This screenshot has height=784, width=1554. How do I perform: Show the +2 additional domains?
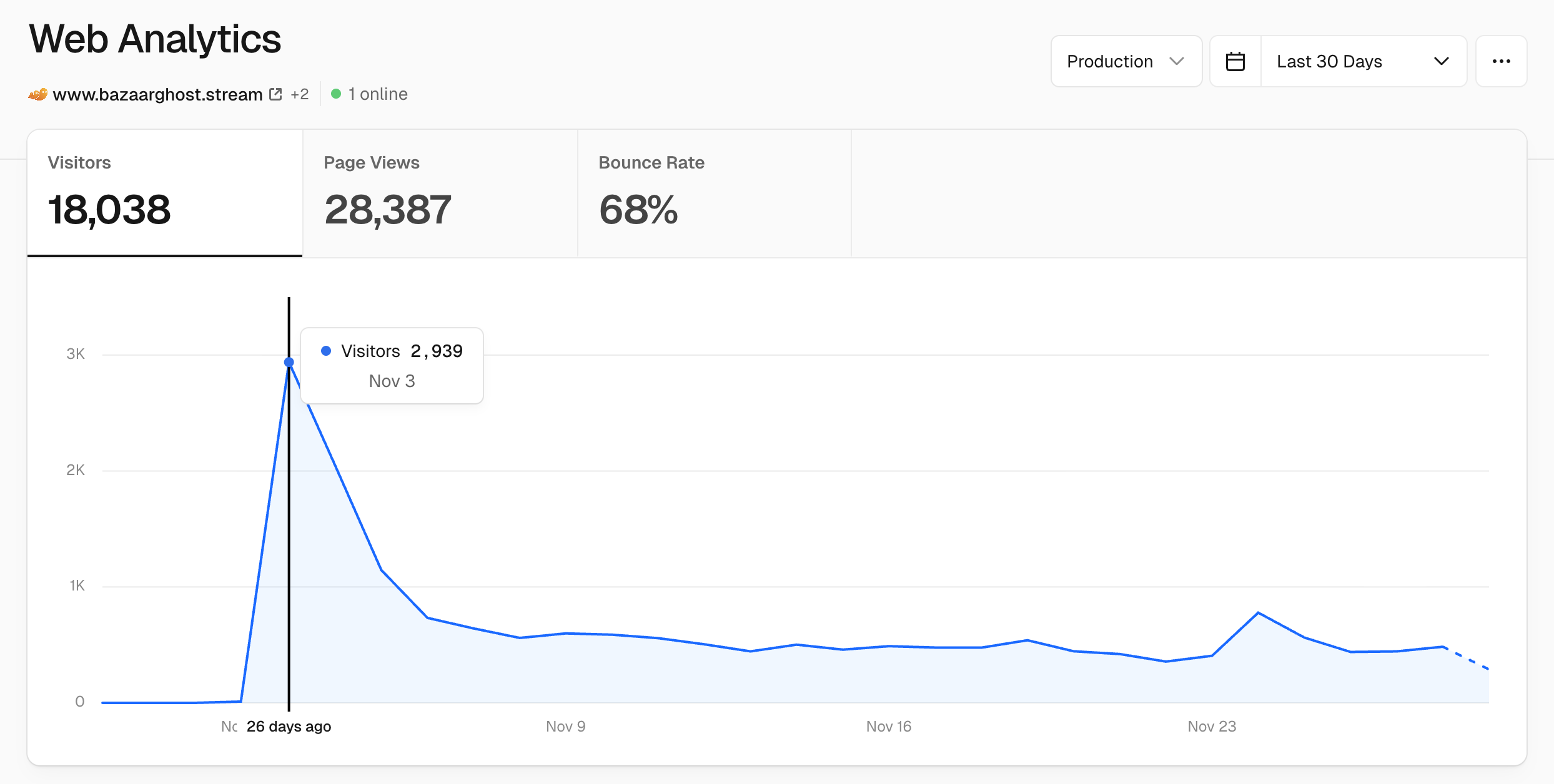[x=299, y=94]
